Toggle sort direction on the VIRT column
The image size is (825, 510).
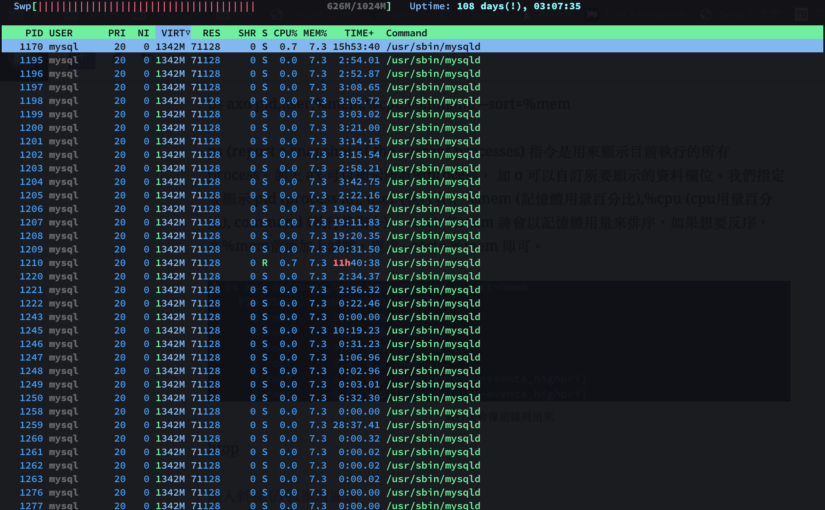[x=175, y=33]
